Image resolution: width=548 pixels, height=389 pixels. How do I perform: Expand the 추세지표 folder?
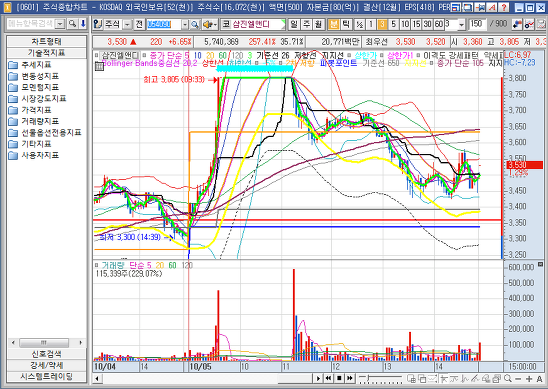pos(30,65)
